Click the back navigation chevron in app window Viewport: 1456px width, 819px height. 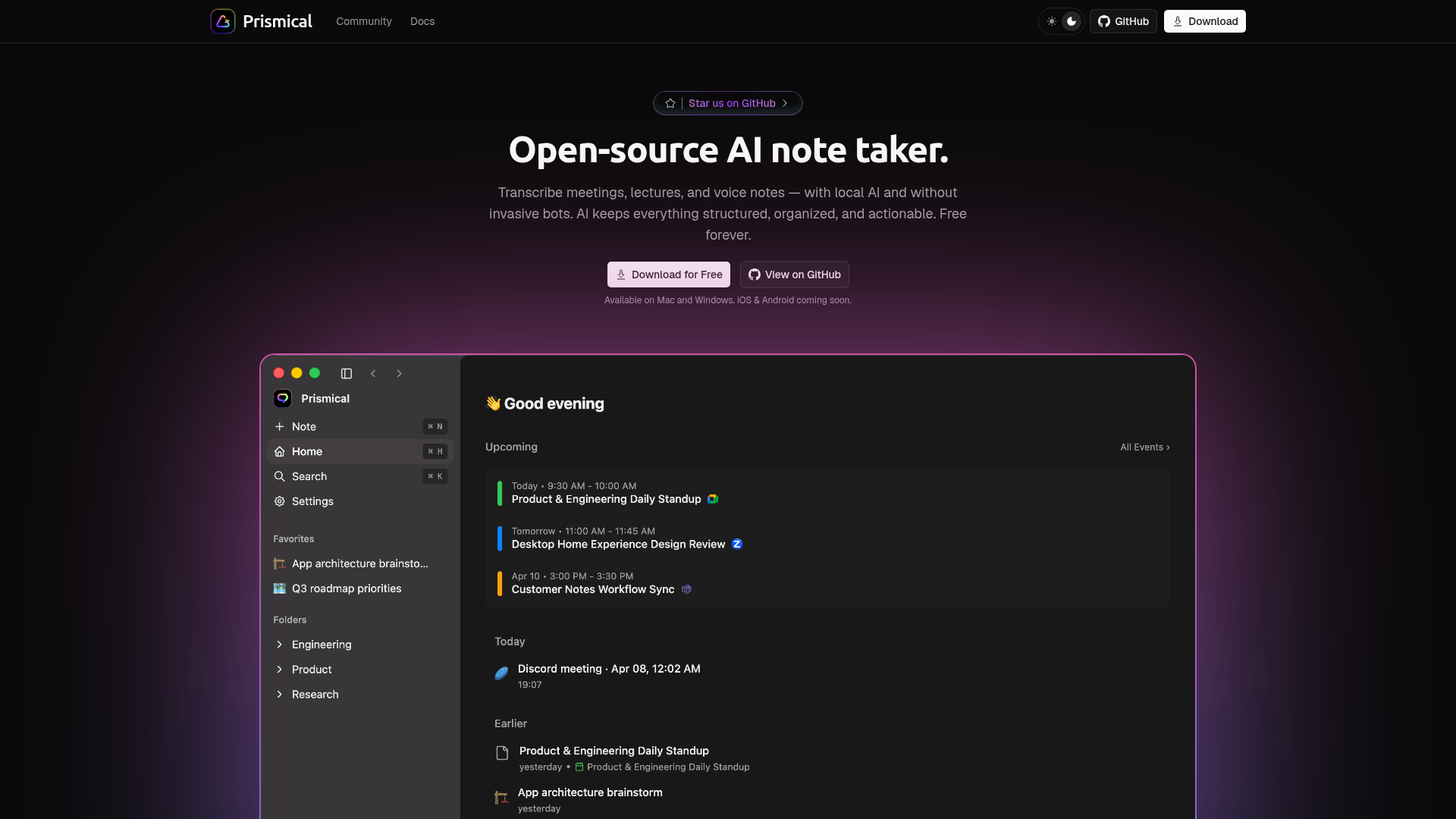click(x=373, y=373)
